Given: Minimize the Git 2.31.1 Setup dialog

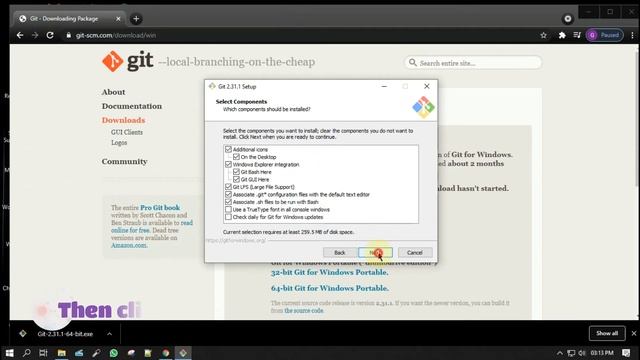Looking at the screenshot, I should tap(384, 87).
